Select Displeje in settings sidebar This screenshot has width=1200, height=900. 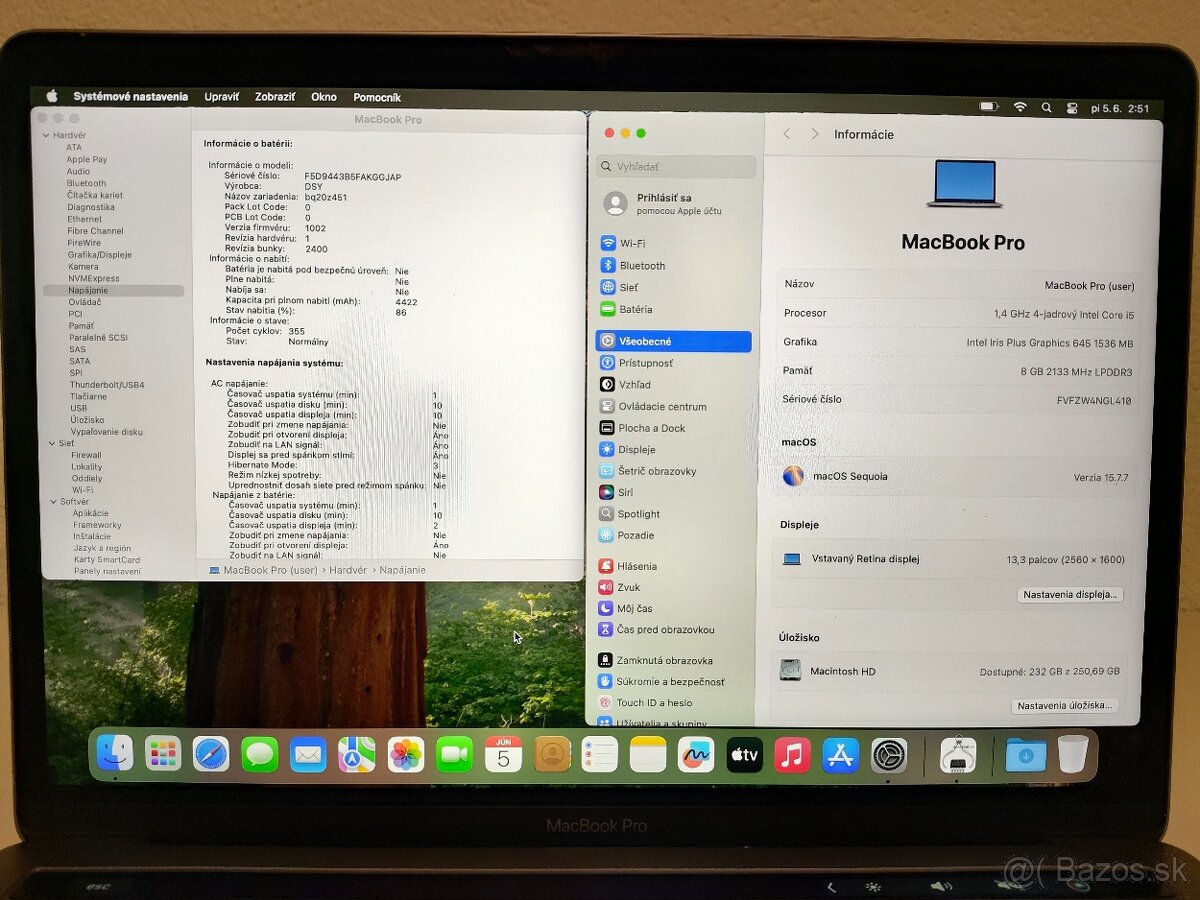(x=674, y=449)
